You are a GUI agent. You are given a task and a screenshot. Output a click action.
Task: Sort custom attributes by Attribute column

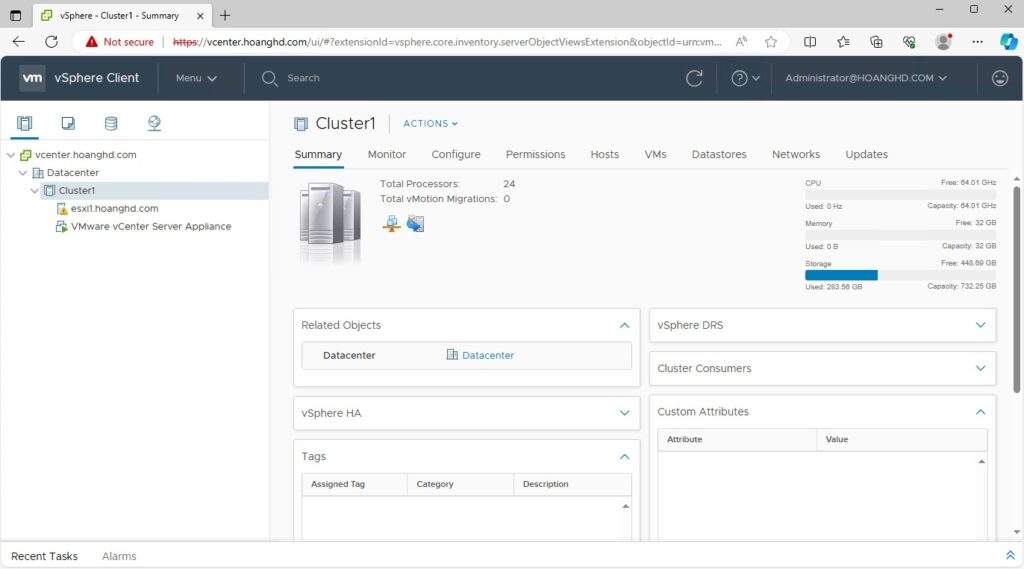[737, 440]
